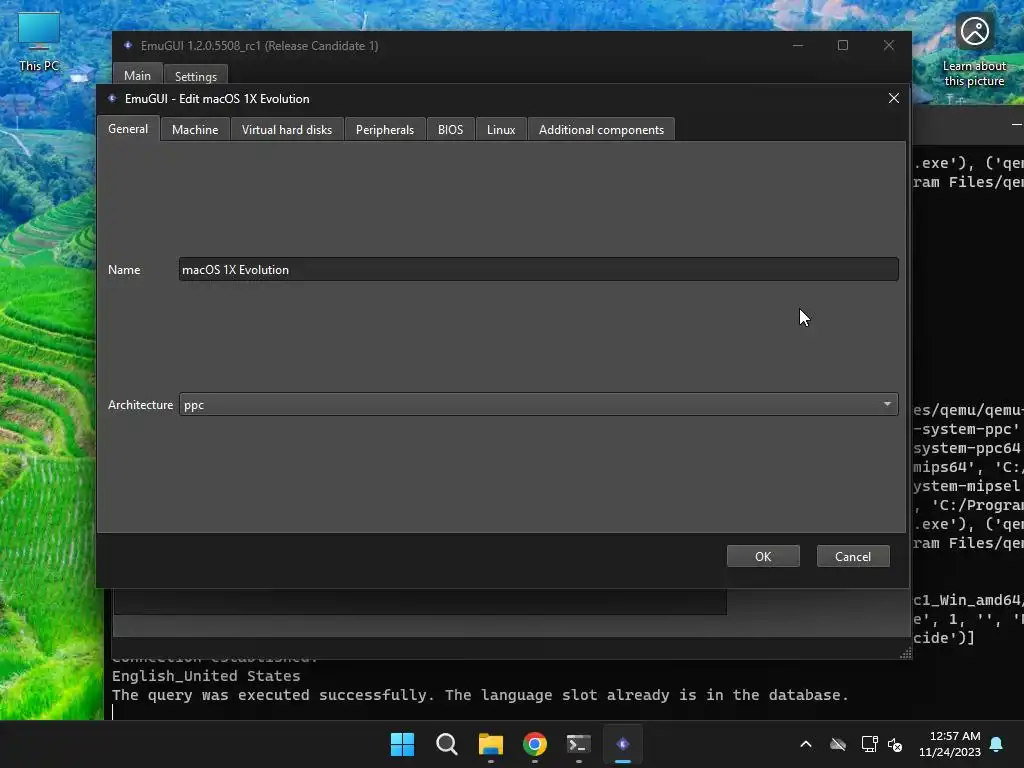
Task: Click Learn about this picture icon
Action: 974,51
